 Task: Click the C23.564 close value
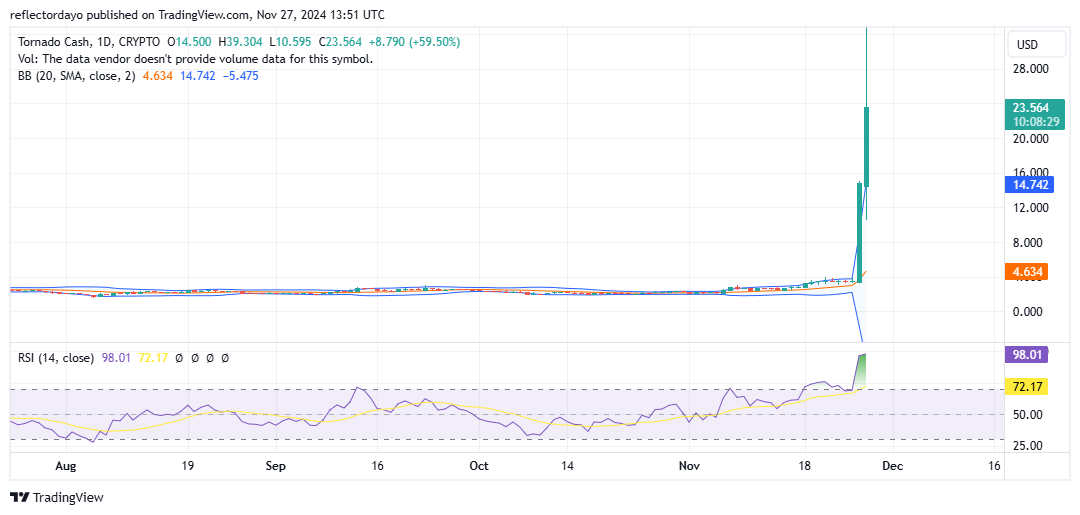tap(341, 42)
